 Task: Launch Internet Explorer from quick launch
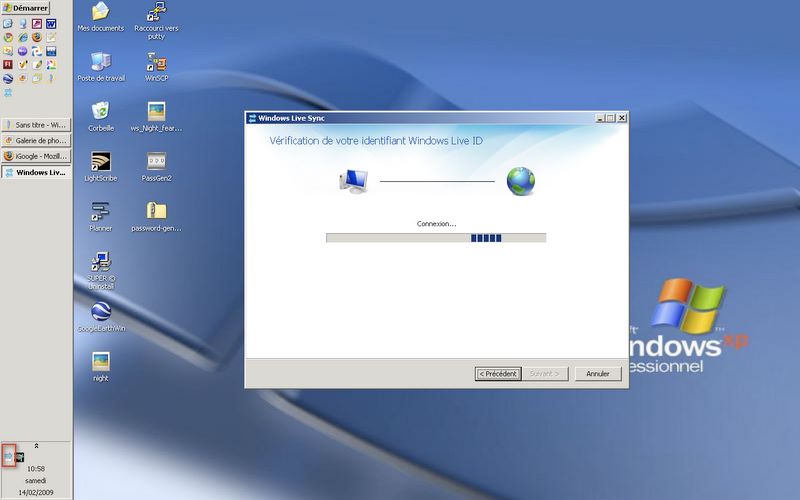(x=23, y=37)
